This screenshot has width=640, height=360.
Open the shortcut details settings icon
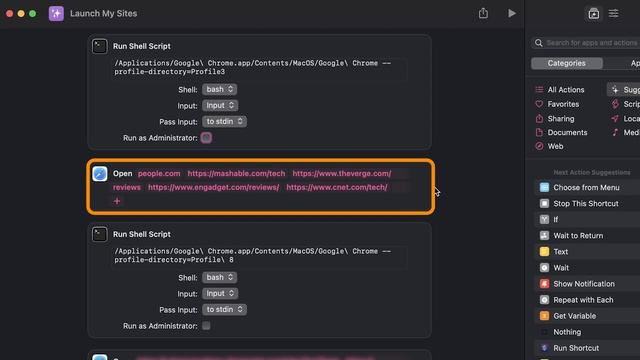(x=613, y=13)
